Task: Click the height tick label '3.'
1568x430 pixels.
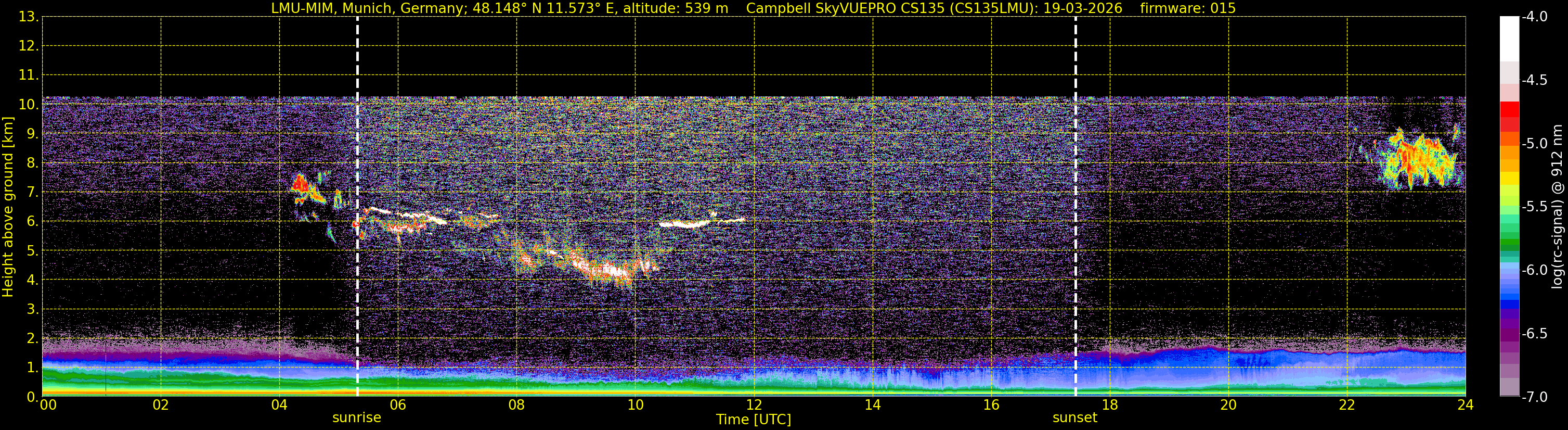Action: 32,309
